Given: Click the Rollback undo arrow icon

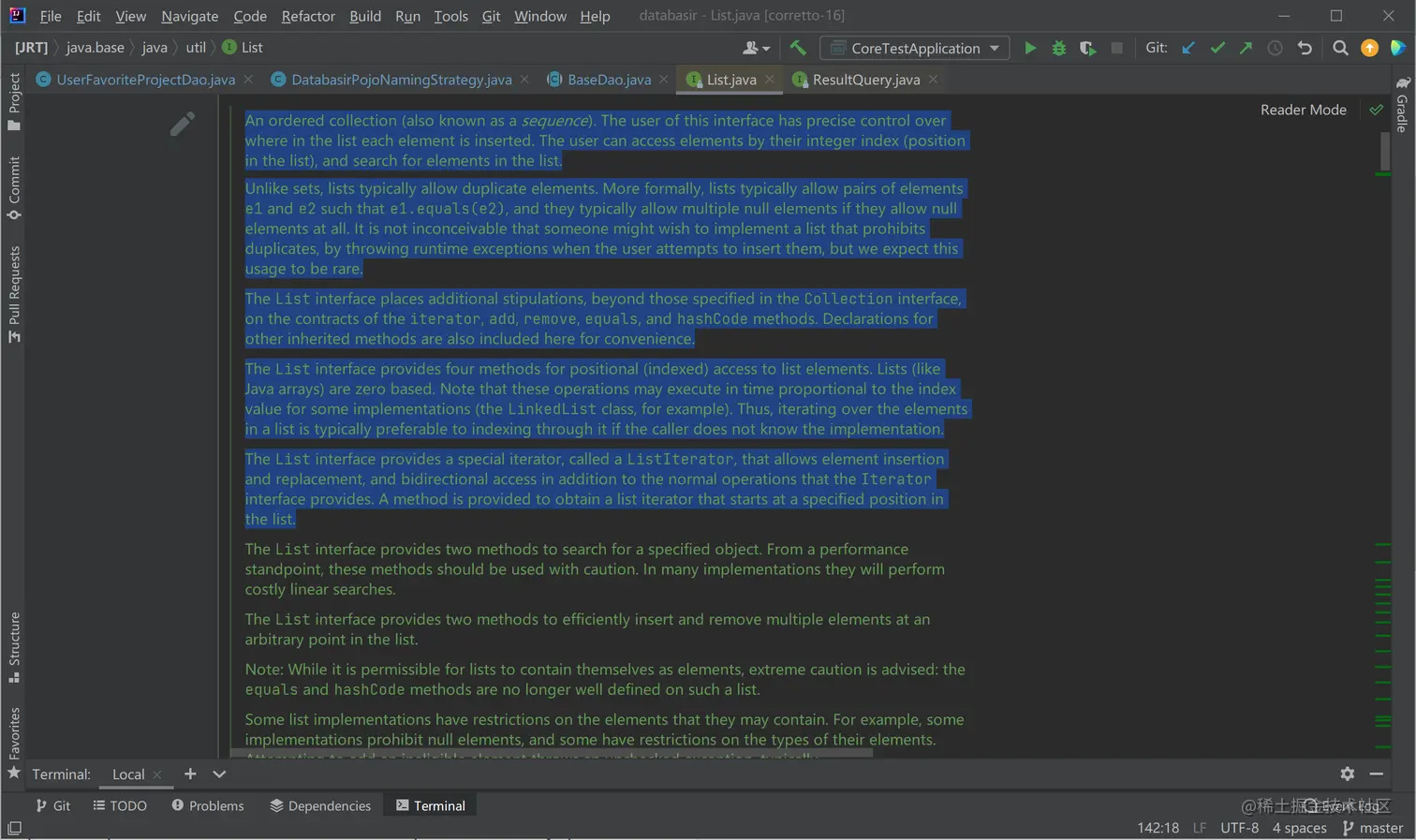Looking at the screenshot, I should tap(1305, 48).
